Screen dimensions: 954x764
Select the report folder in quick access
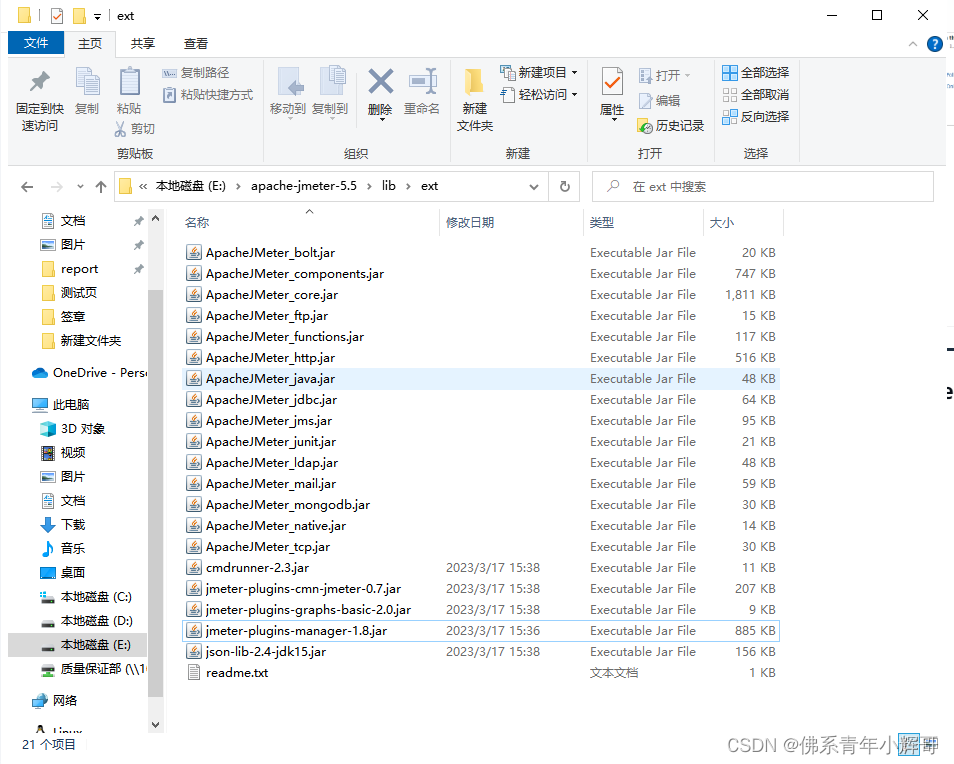[x=69, y=269]
